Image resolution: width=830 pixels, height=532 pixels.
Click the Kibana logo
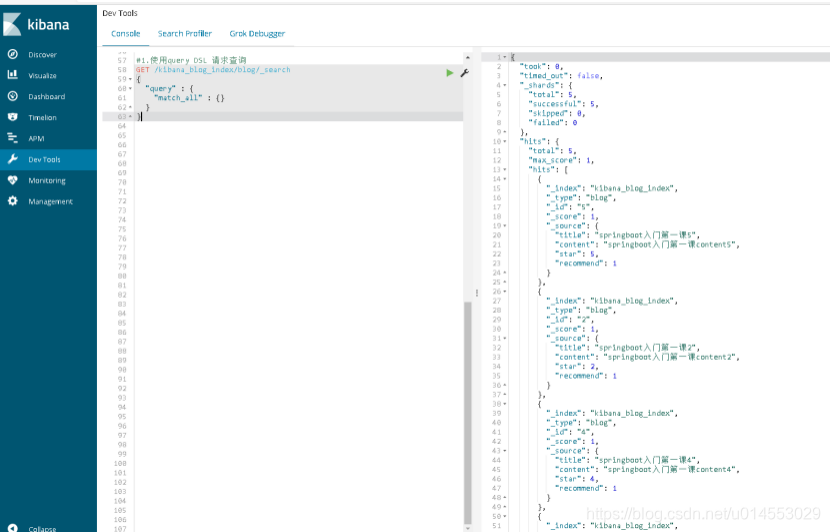pyautogui.click(x=35, y=24)
